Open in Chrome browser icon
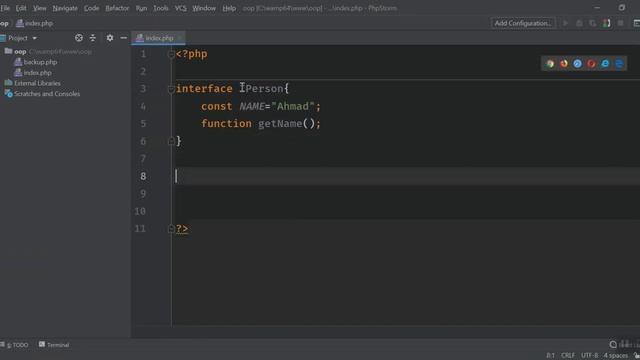Image resolution: width=640 pixels, height=360 pixels. pos(550,64)
